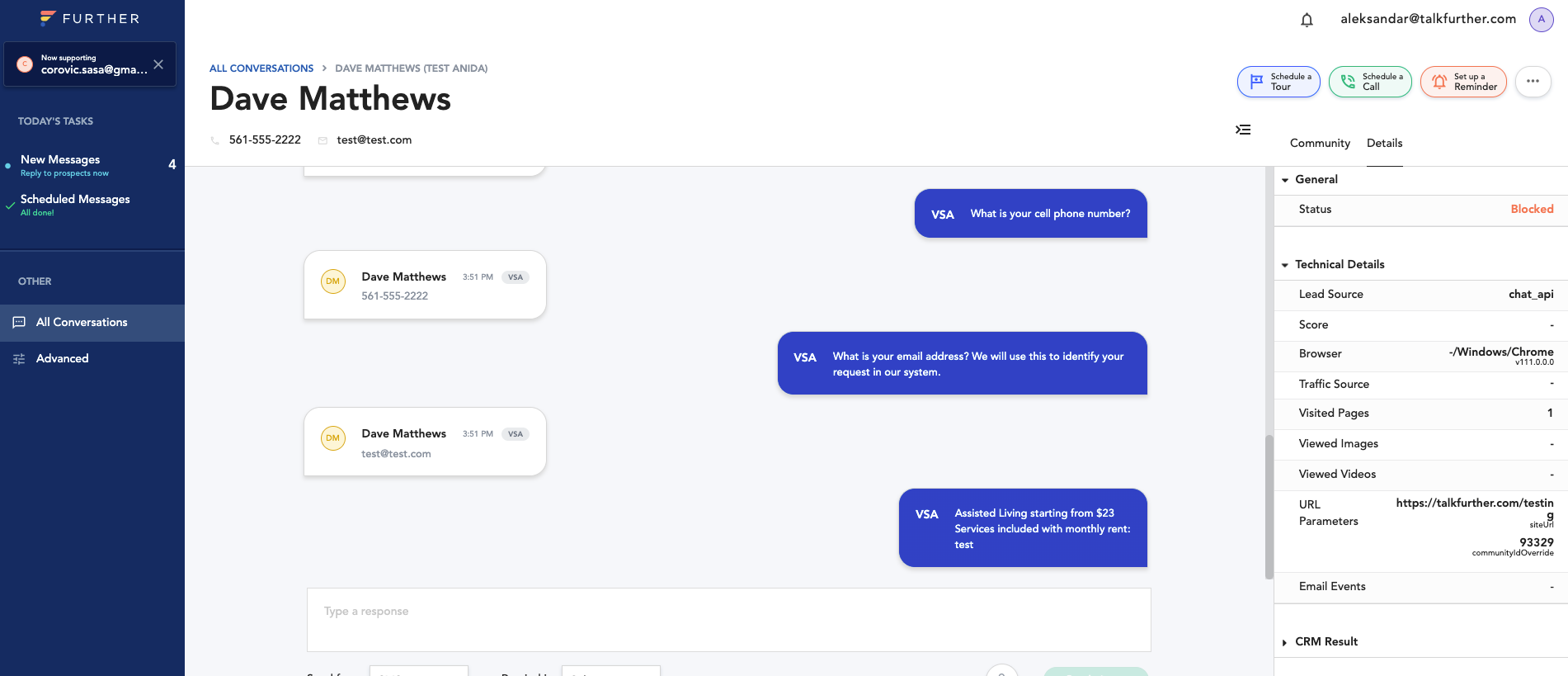Image resolution: width=1568 pixels, height=676 pixels.
Task: Click the Schedule a Call button
Action: [x=1370, y=82]
